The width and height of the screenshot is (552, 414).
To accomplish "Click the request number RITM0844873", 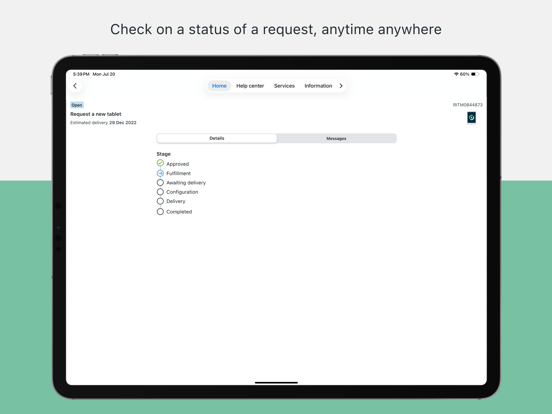I will [x=468, y=105].
